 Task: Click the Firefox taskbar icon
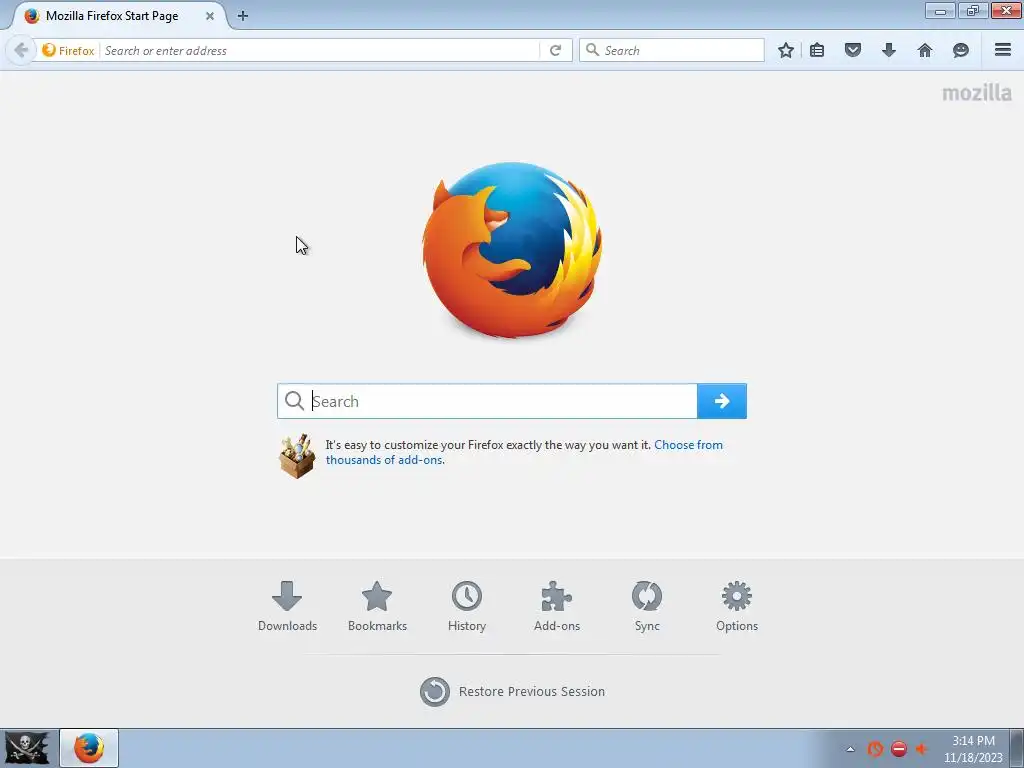coord(89,748)
